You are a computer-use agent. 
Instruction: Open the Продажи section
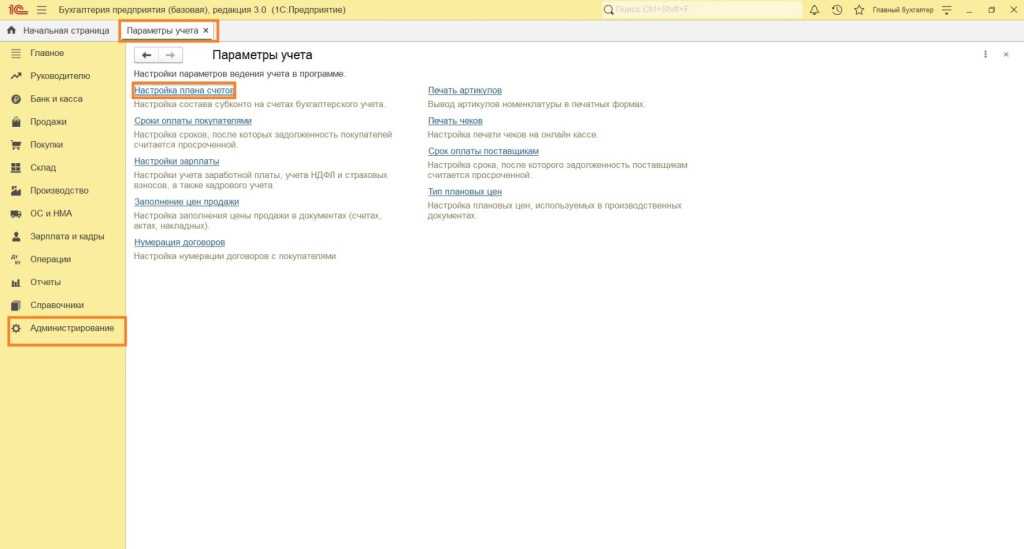coord(48,121)
